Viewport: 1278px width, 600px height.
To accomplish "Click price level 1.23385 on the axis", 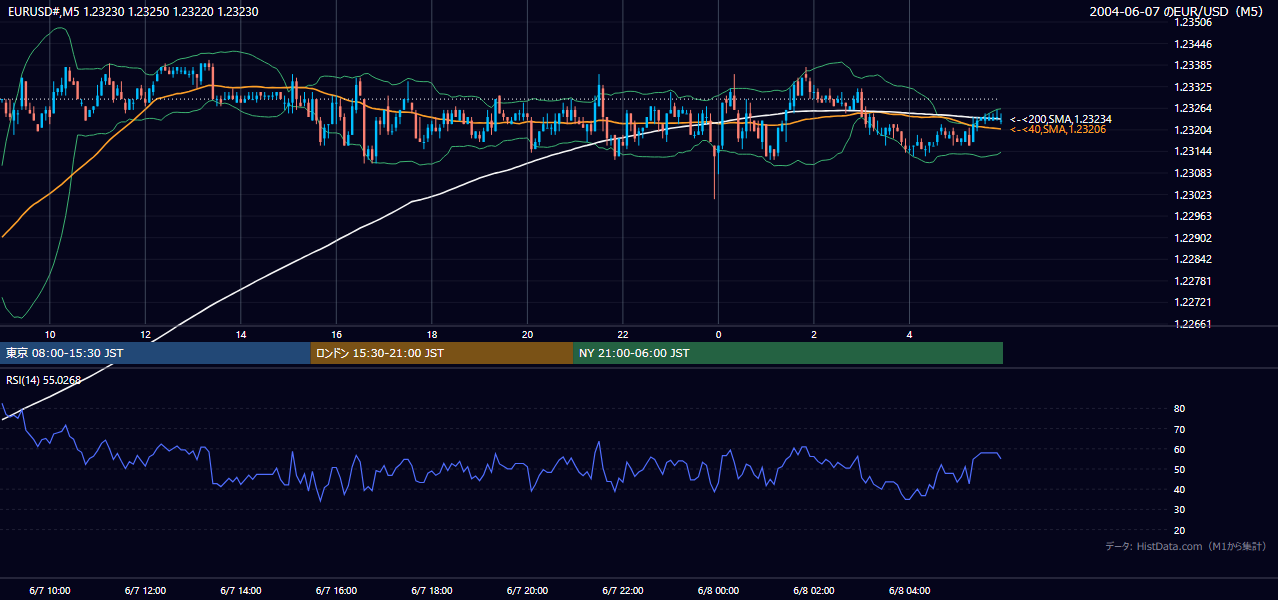I will (1192, 65).
